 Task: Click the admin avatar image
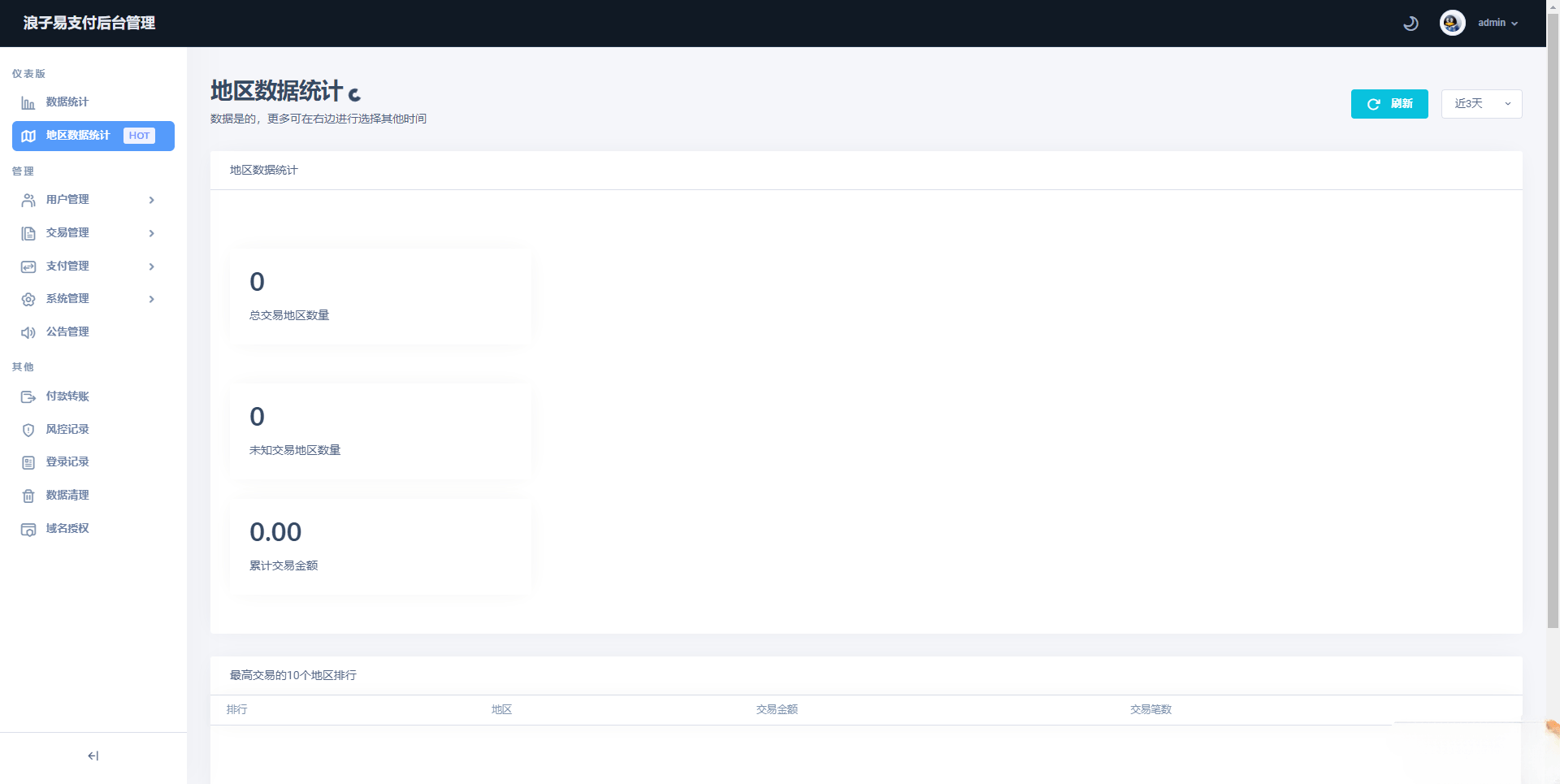[1452, 23]
